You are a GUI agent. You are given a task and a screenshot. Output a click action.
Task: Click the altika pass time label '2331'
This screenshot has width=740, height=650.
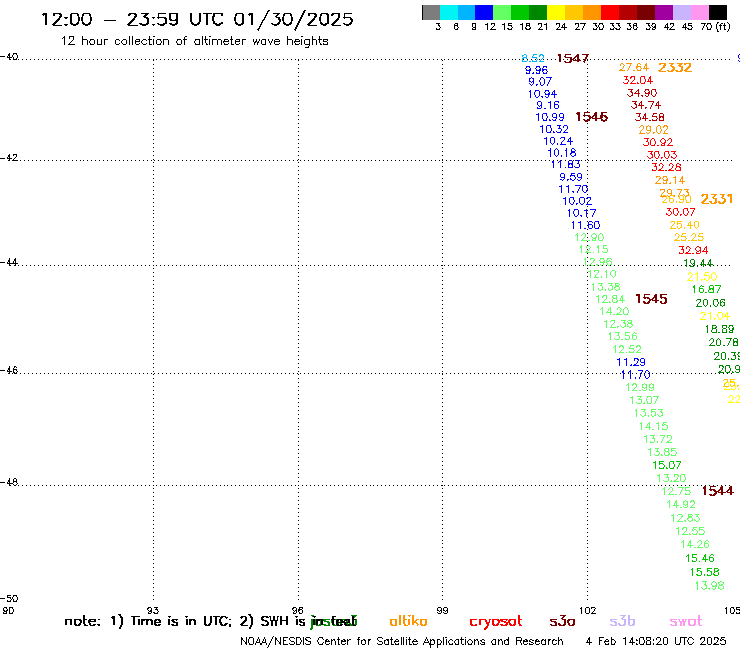point(716,199)
